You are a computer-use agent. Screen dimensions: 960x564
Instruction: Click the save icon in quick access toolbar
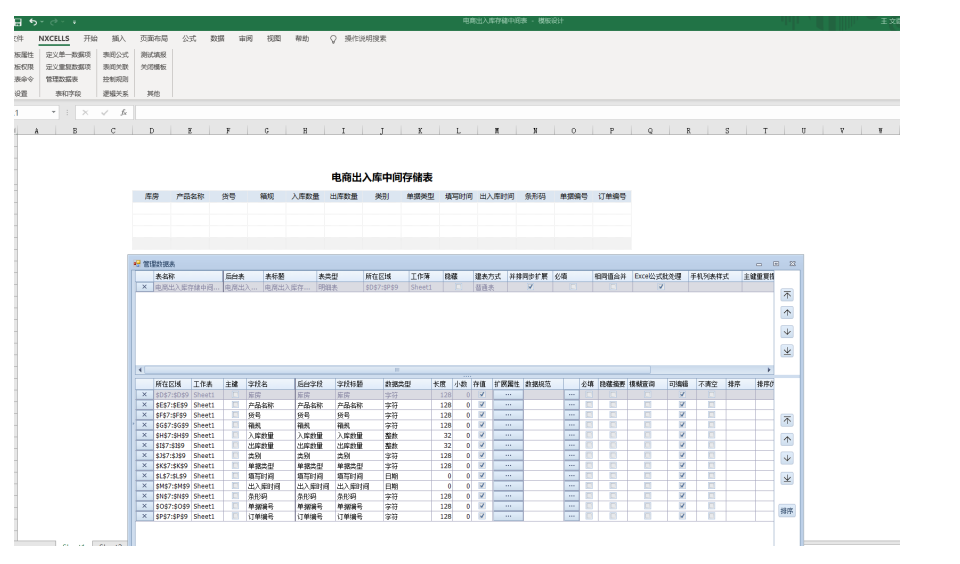pos(19,21)
